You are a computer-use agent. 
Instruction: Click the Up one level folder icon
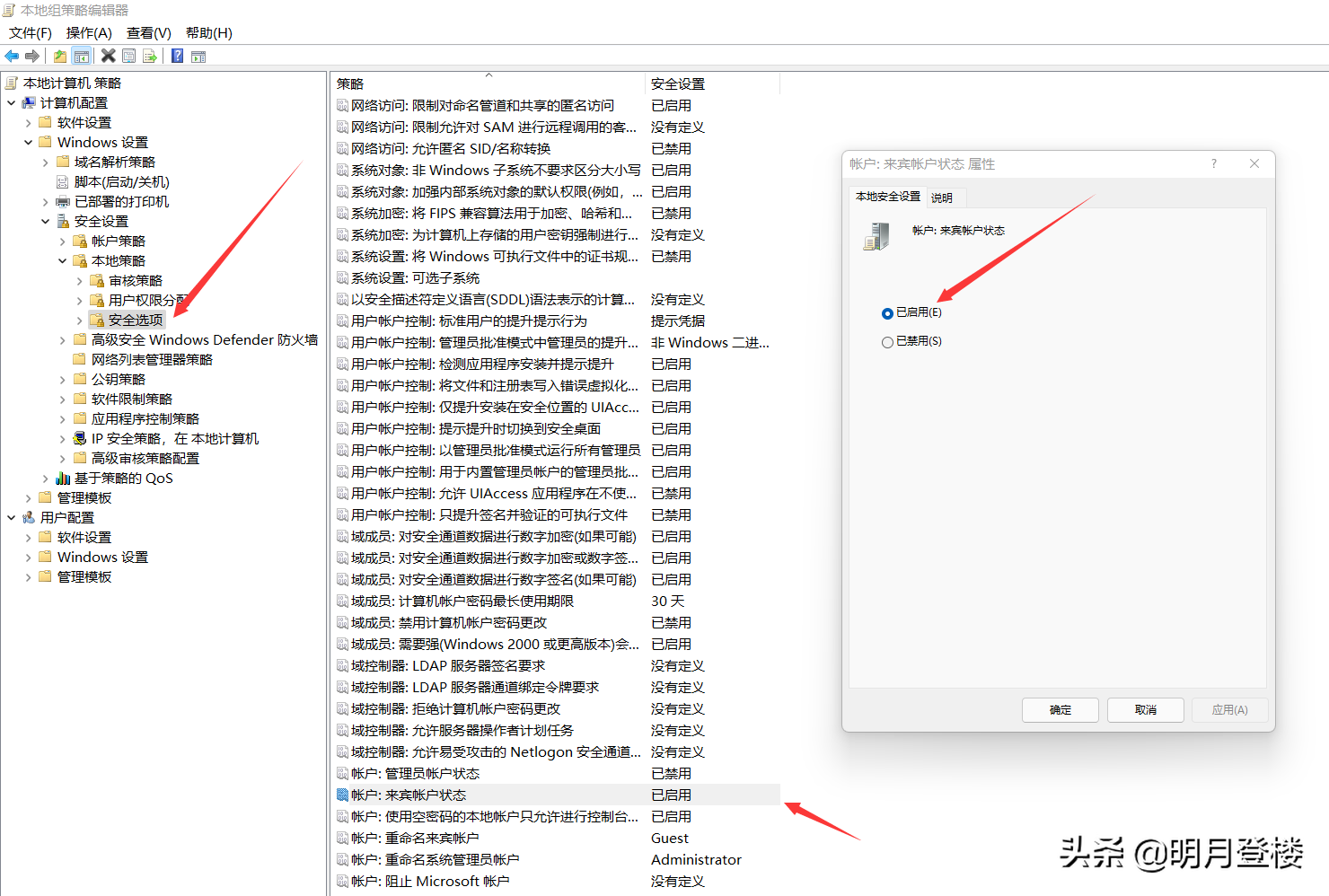(60, 56)
